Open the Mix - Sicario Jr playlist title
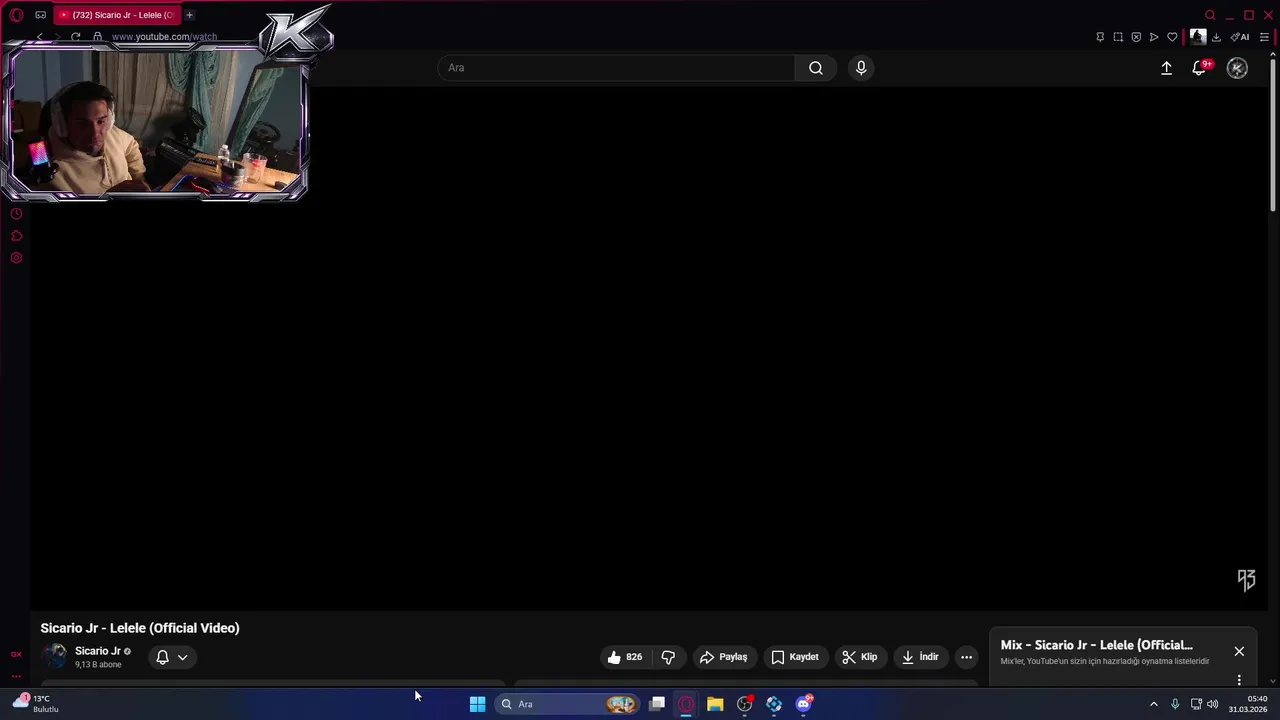This screenshot has width=1280, height=720. point(1096,645)
